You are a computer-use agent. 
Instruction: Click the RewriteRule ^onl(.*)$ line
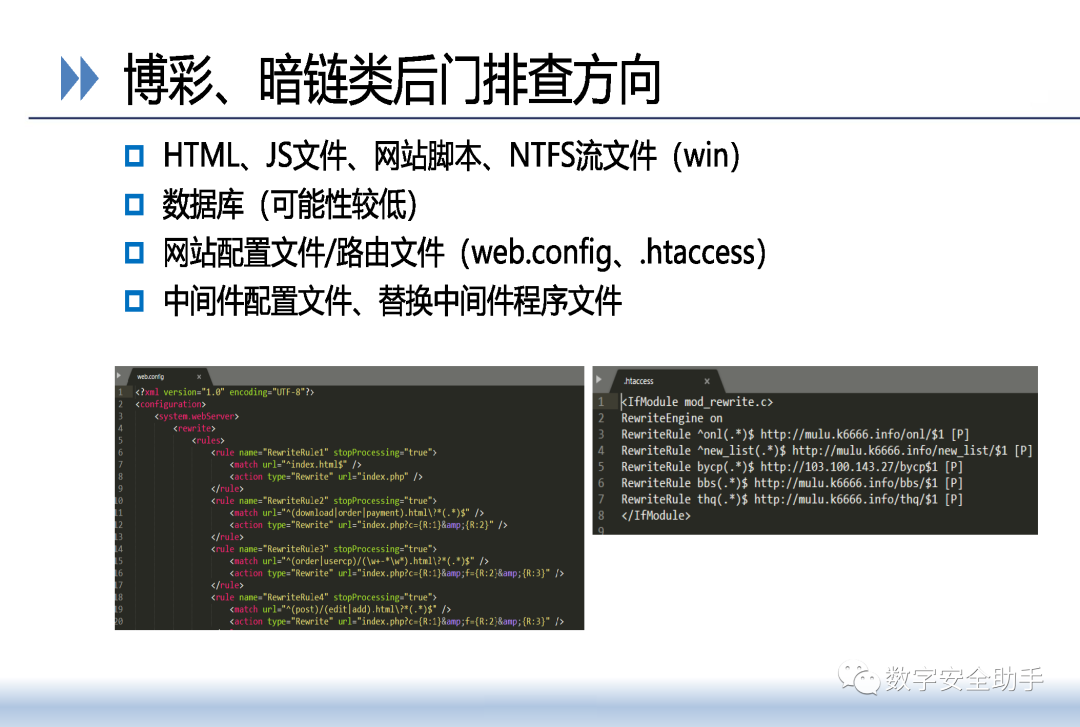[x=795, y=434]
